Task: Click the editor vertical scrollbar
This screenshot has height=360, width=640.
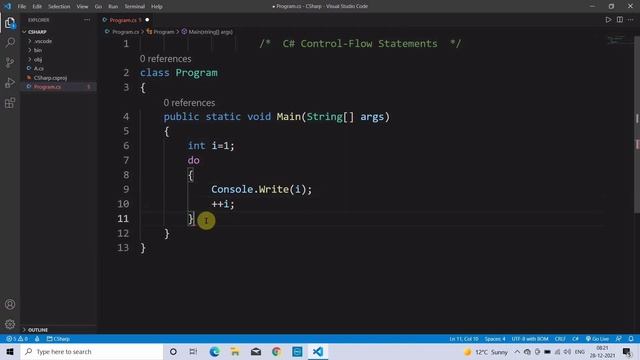Action: [x=637, y=125]
